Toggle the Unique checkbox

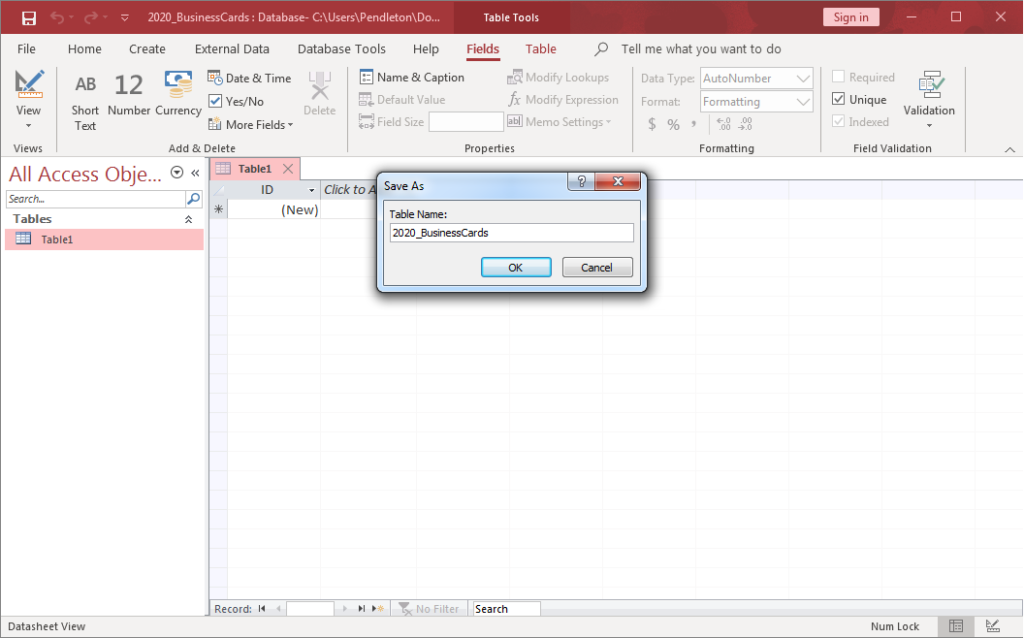(x=840, y=99)
